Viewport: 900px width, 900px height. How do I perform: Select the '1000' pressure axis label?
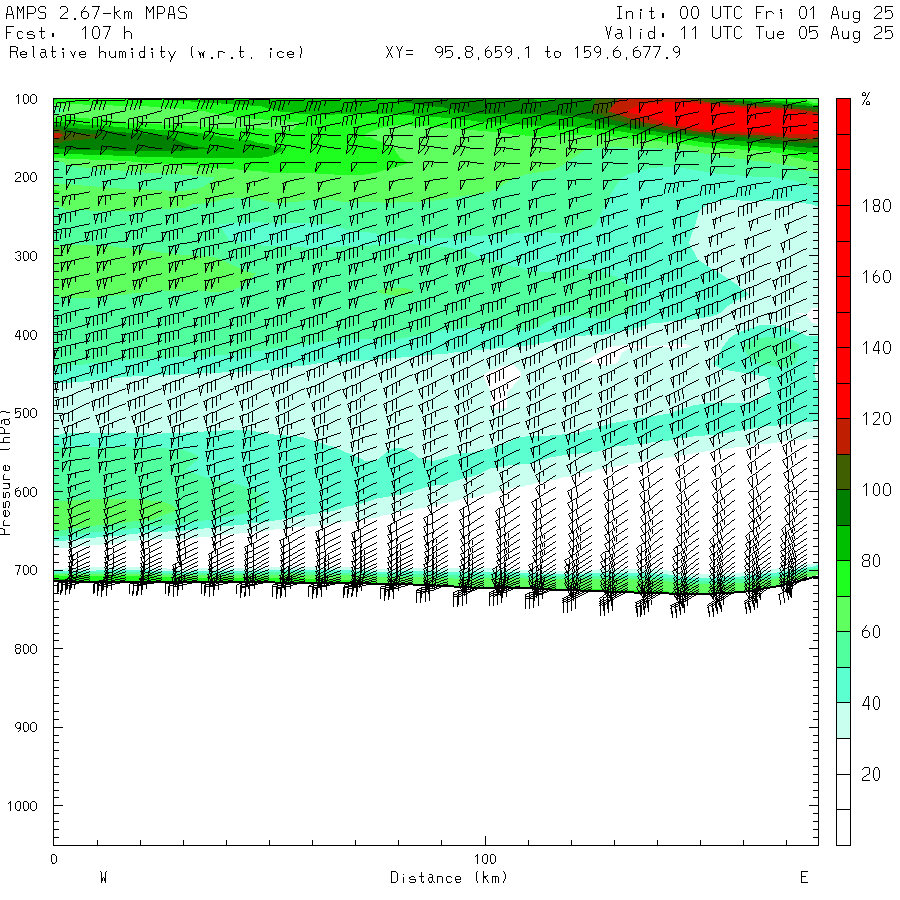[x=22, y=806]
